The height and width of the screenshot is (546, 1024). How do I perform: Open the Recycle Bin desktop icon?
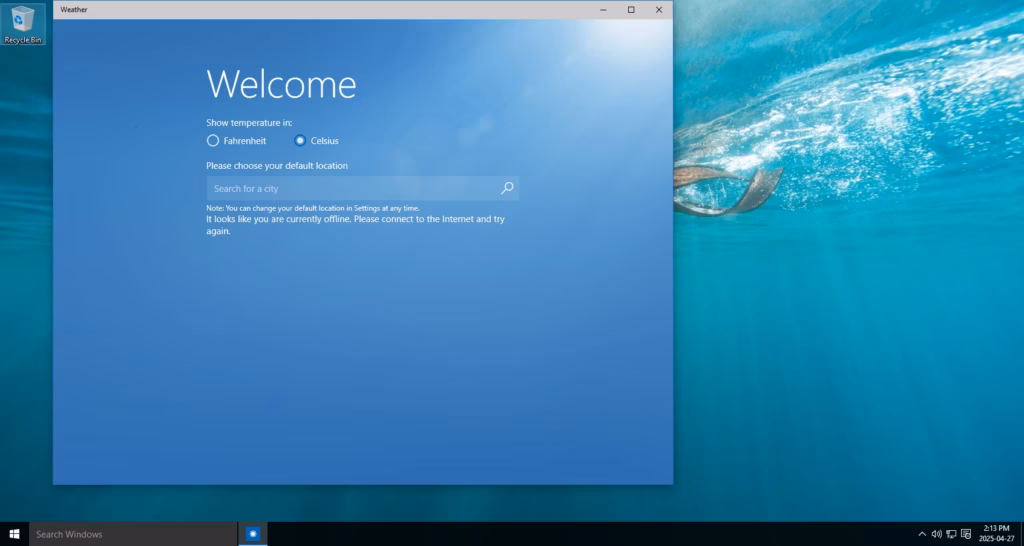tap(23, 24)
